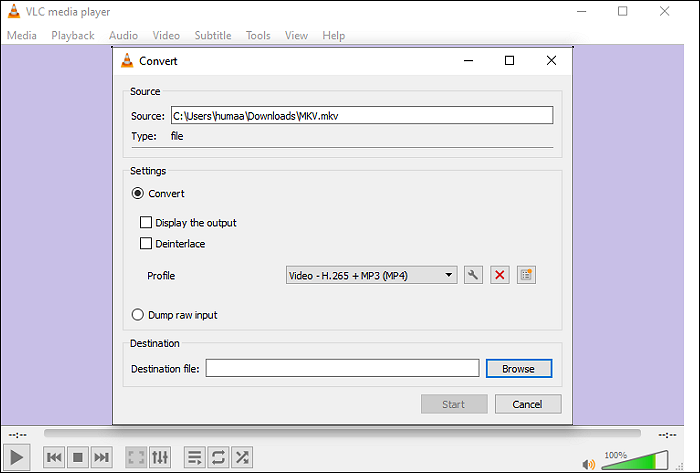
Task: Select the Dump raw input radio button
Action: [x=139, y=315]
